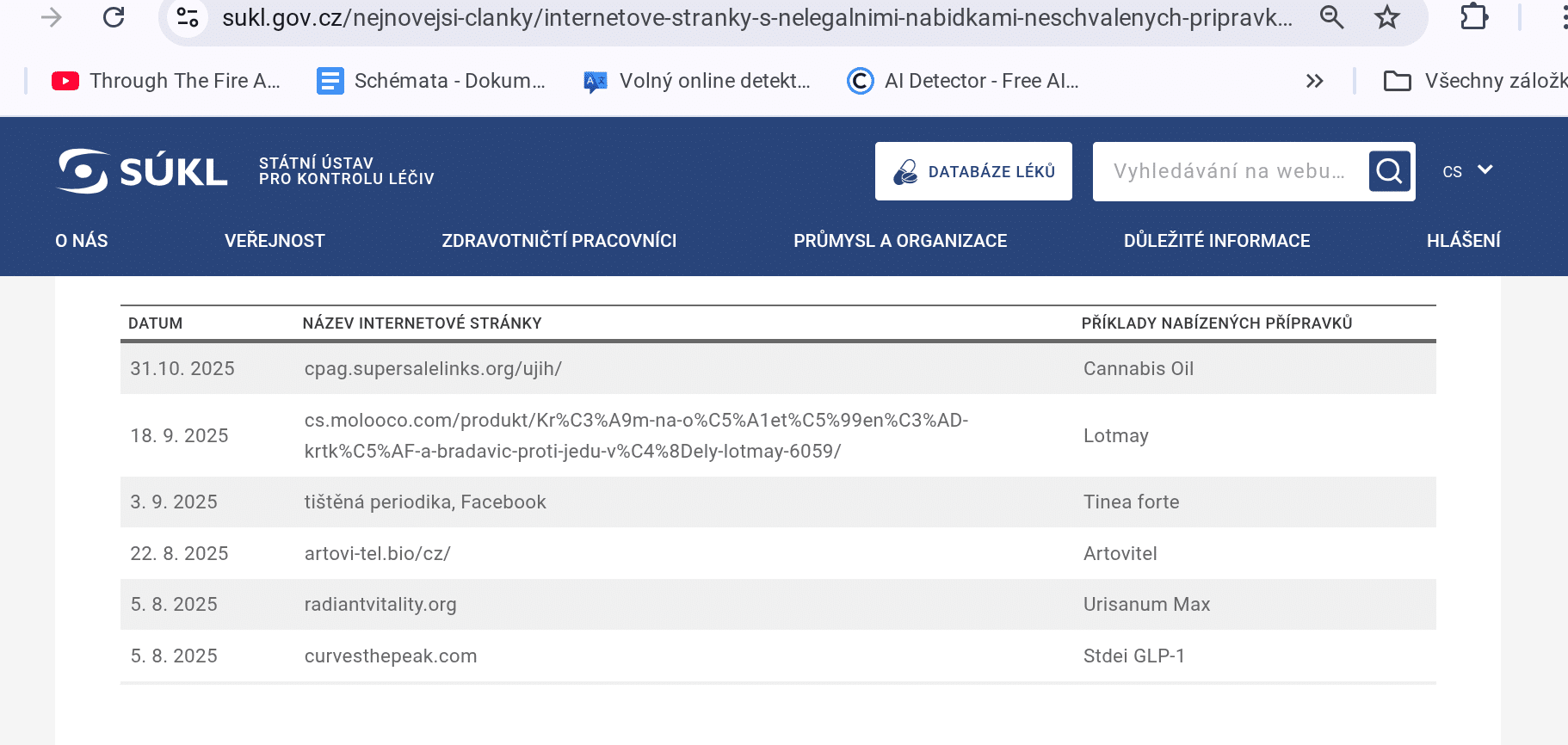Open the Důležité informace menu
The height and width of the screenshot is (745, 1568).
tap(1216, 241)
